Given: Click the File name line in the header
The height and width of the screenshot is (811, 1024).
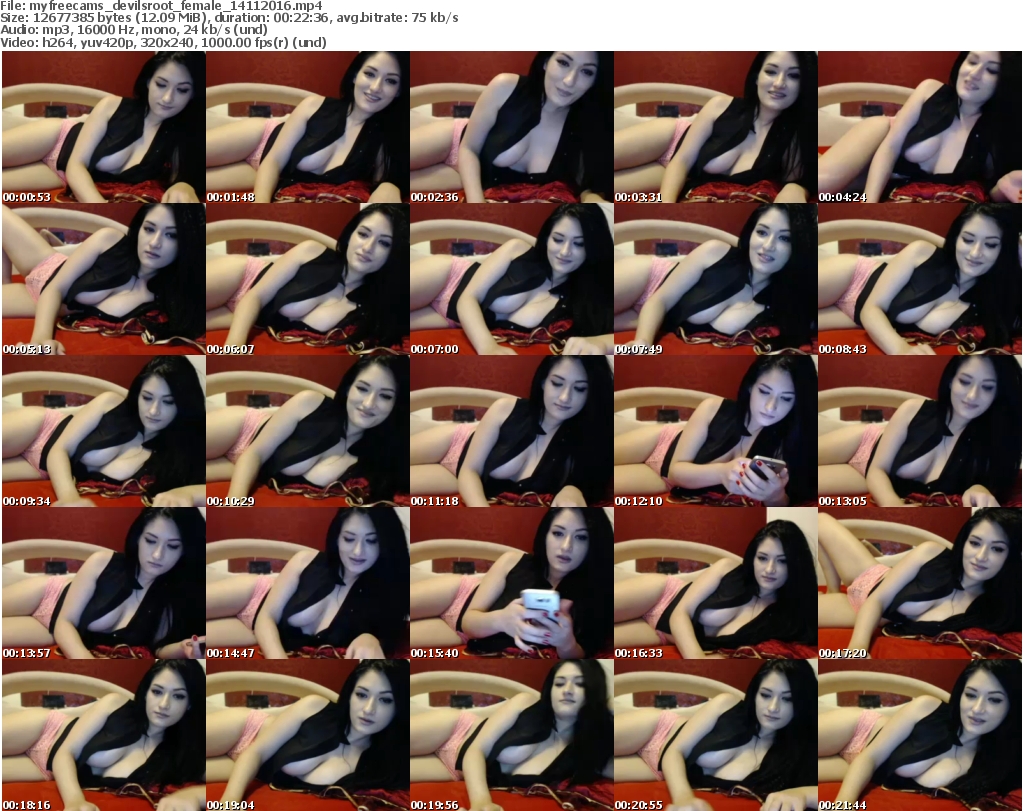Looking at the screenshot, I should (162, 6).
